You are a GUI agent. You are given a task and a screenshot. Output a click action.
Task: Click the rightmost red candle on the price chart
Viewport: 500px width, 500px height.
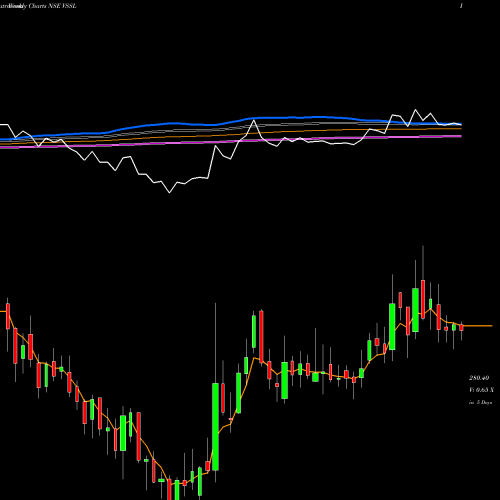click(461, 327)
